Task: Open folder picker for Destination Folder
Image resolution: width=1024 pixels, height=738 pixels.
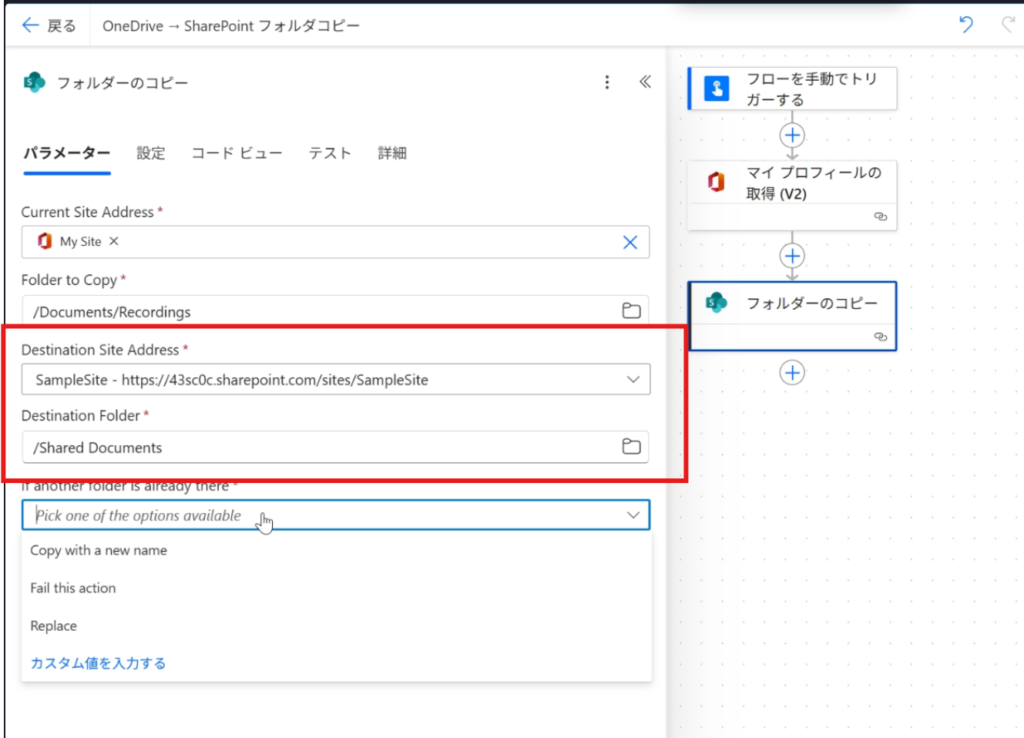Action: 631,447
